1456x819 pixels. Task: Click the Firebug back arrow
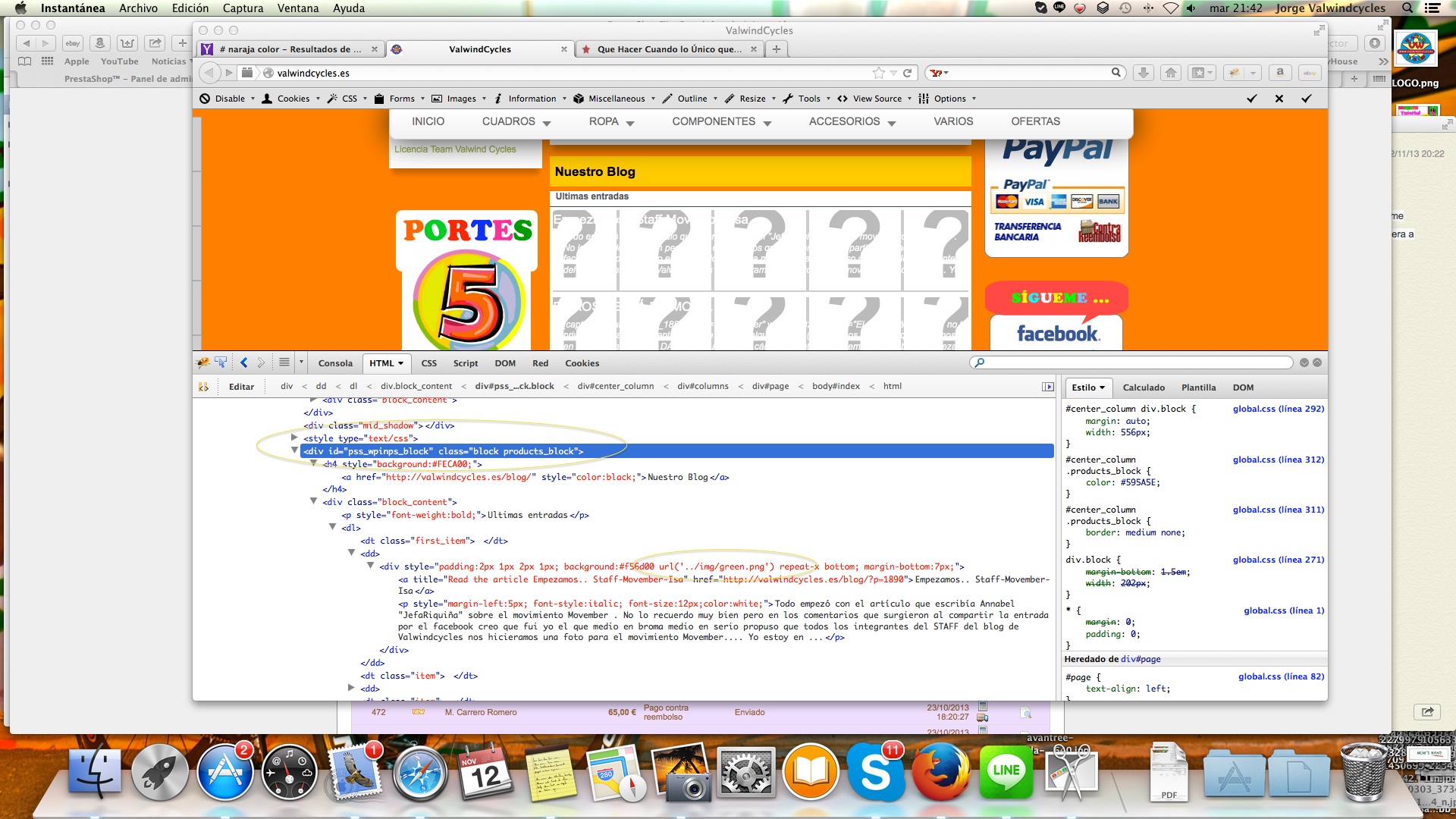[244, 362]
